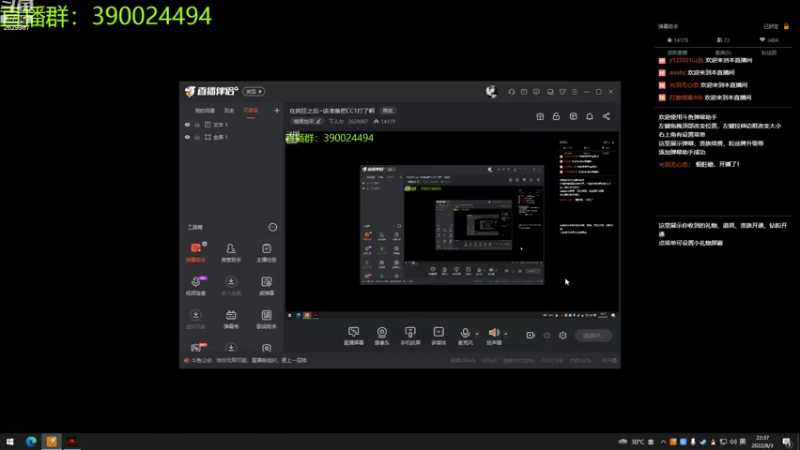This screenshot has width=800, height=450.
Task: Click the greyed start-streaming button
Action: [593, 335]
